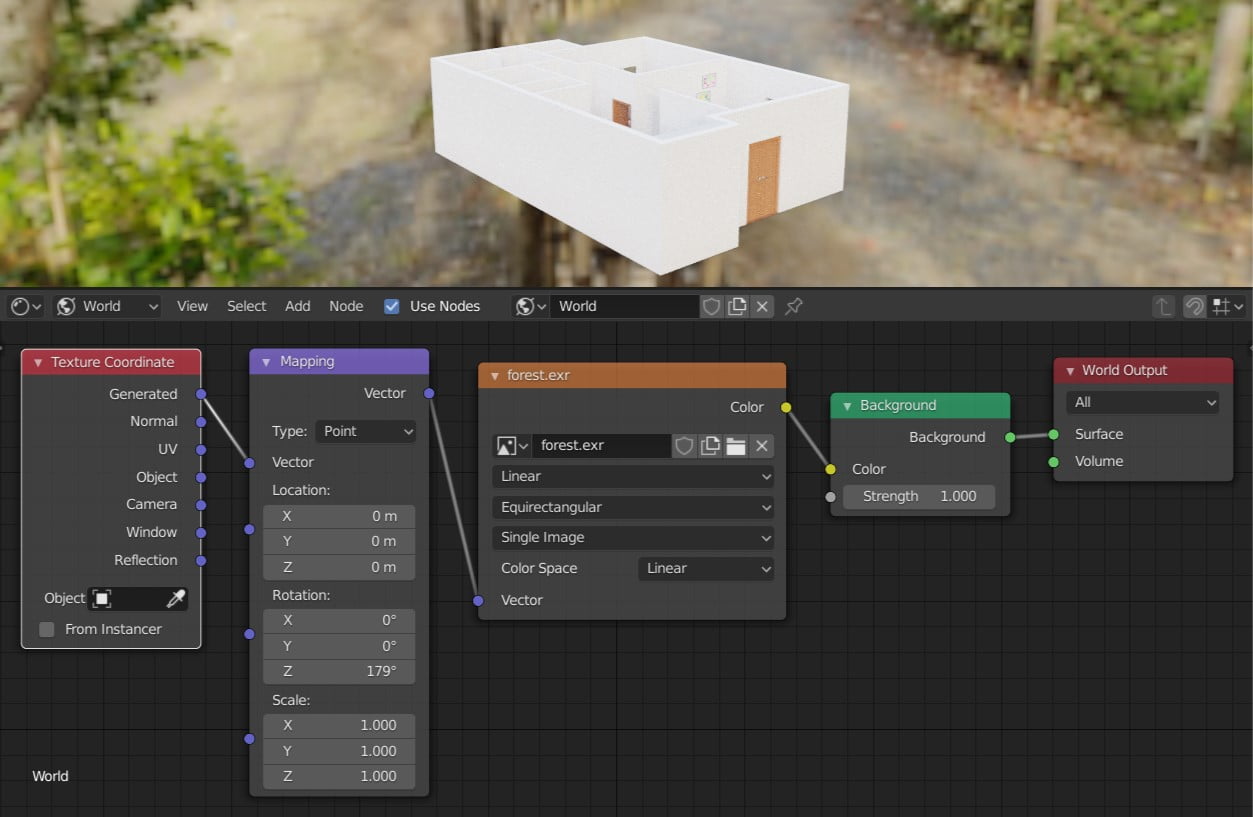Open the Node menu
The width and height of the screenshot is (1253, 817).
pos(346,306)
